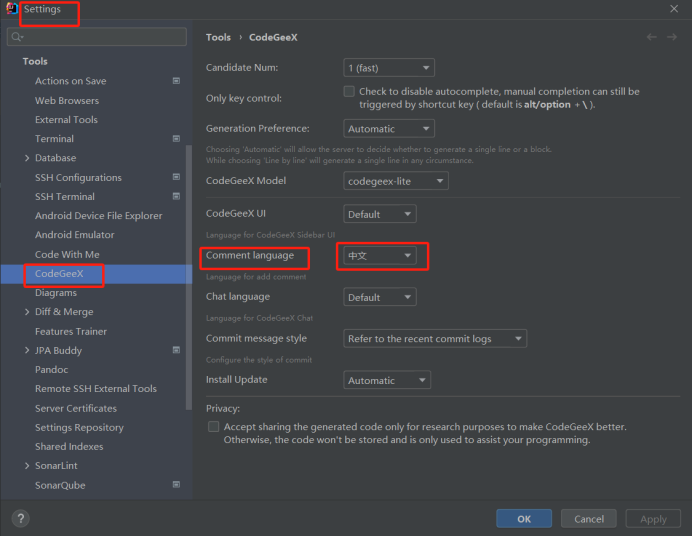This screenshot has height=536, width=692.
Task: Open Server Certificates settings
Action: (x=76, y=409)
